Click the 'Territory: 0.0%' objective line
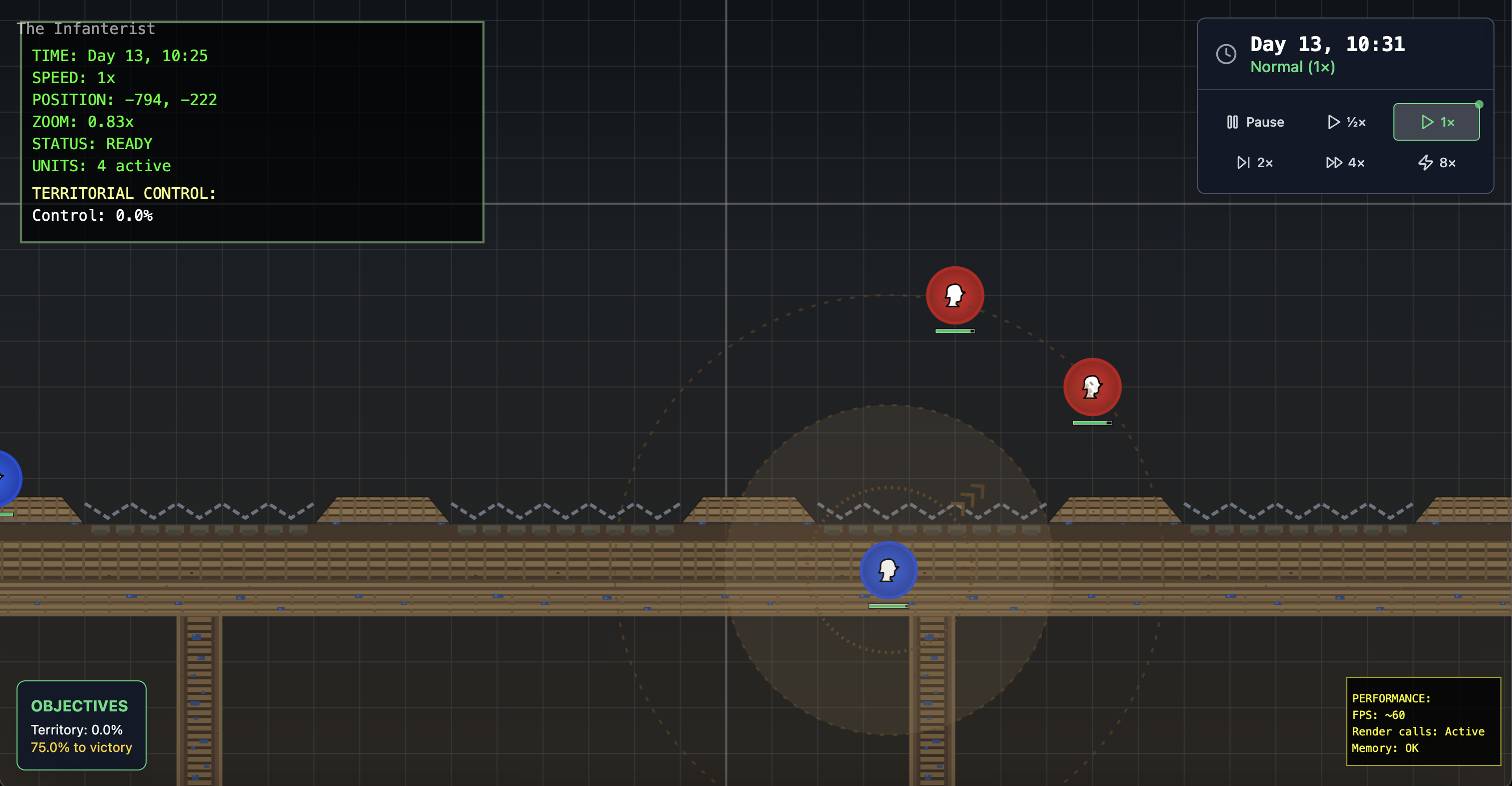1512x786 pixels. pyautogui.click(x=77, y=730)
